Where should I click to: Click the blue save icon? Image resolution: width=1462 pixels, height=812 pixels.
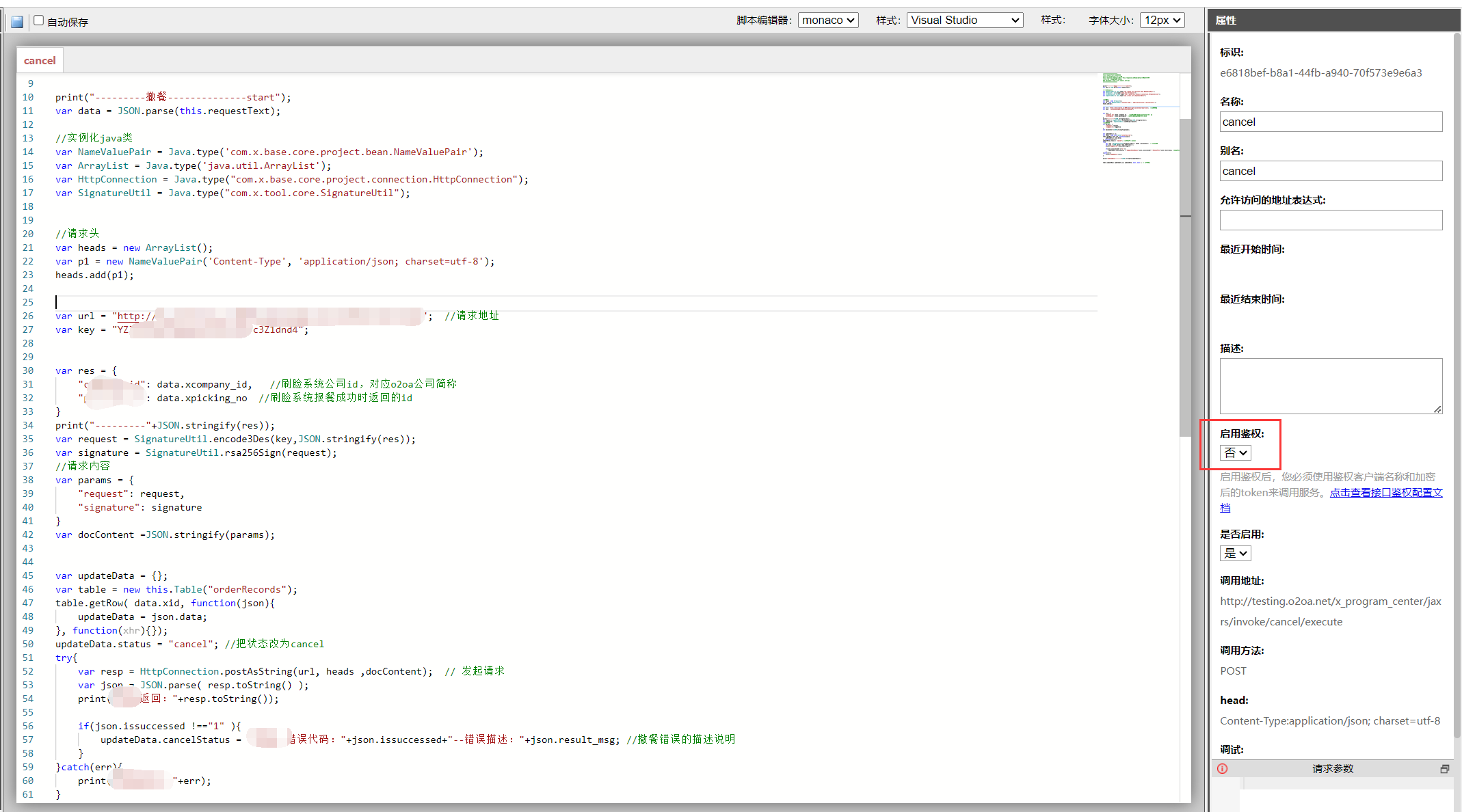pos(17,22)
